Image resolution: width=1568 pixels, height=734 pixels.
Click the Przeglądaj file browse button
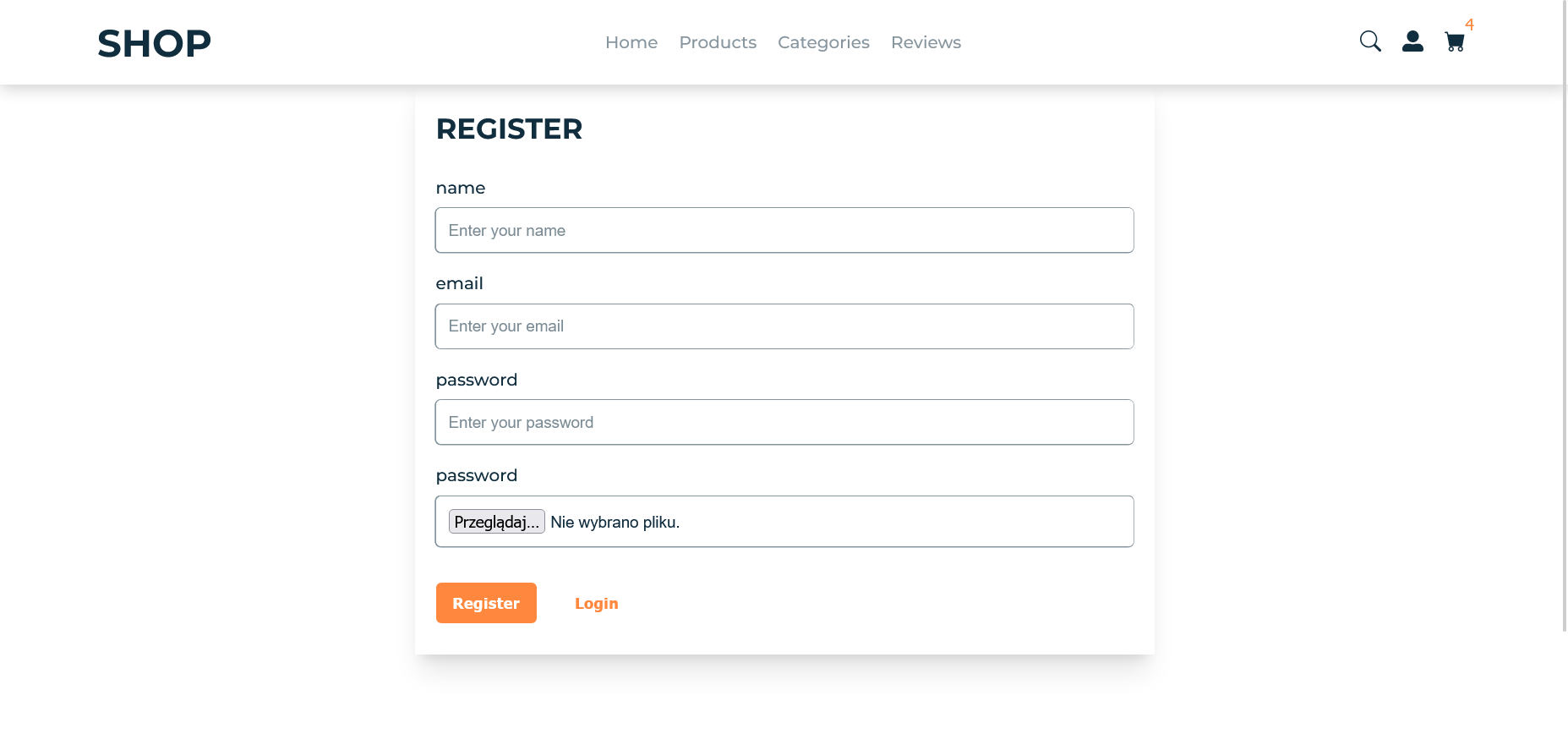coord(497,522)
